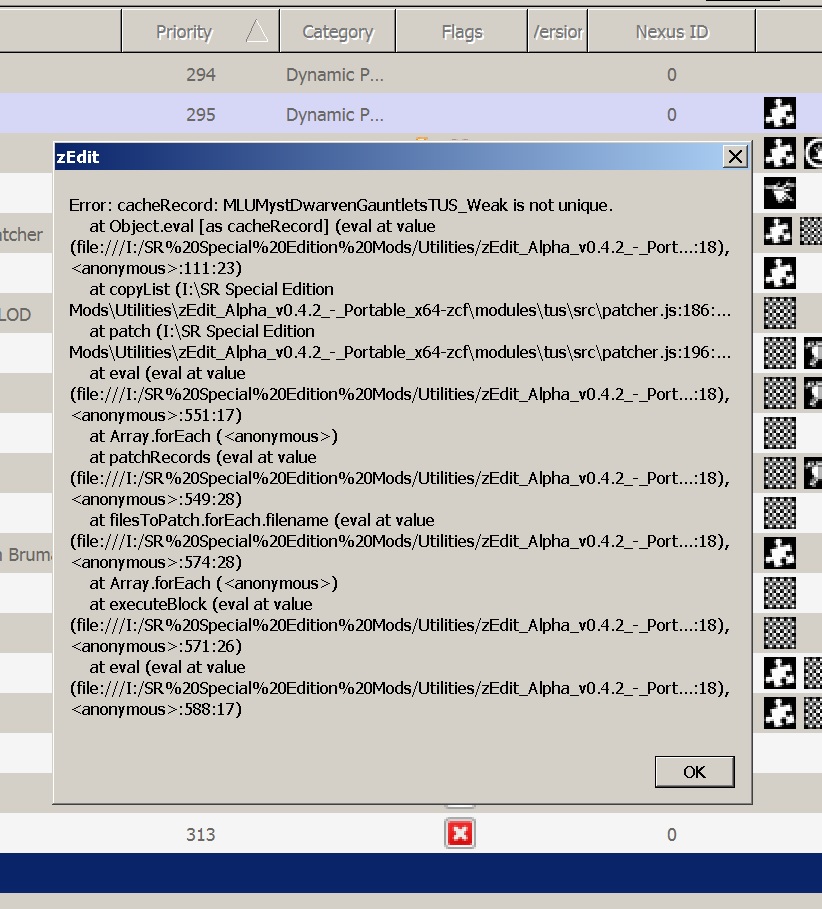
Task: Select the mod row with priority 295
Action: point(411,114)
